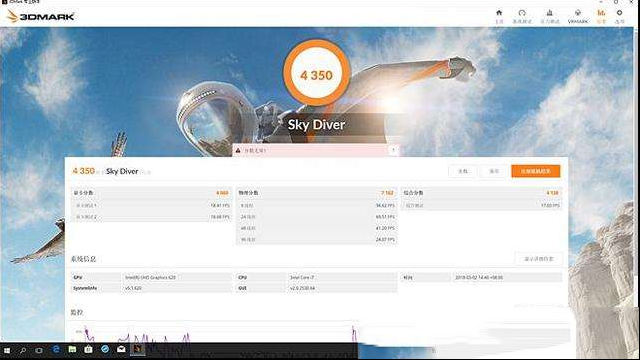
Task: Select the orange Results chart icon
Action: (x=601, y=13)
